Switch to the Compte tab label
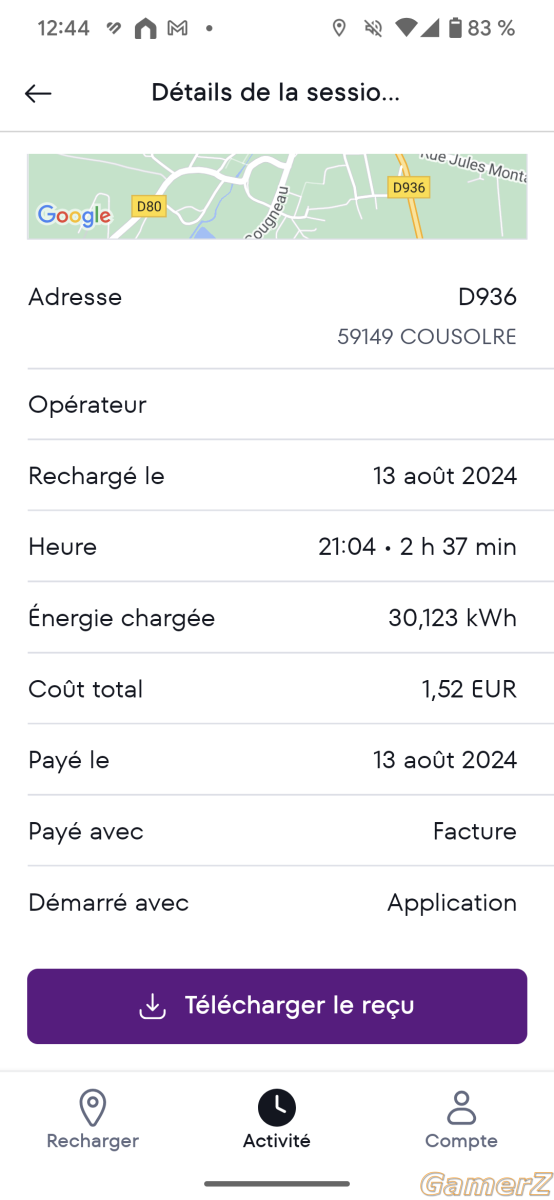This screenshot has height=1200, width=554. click(461, 1141)
